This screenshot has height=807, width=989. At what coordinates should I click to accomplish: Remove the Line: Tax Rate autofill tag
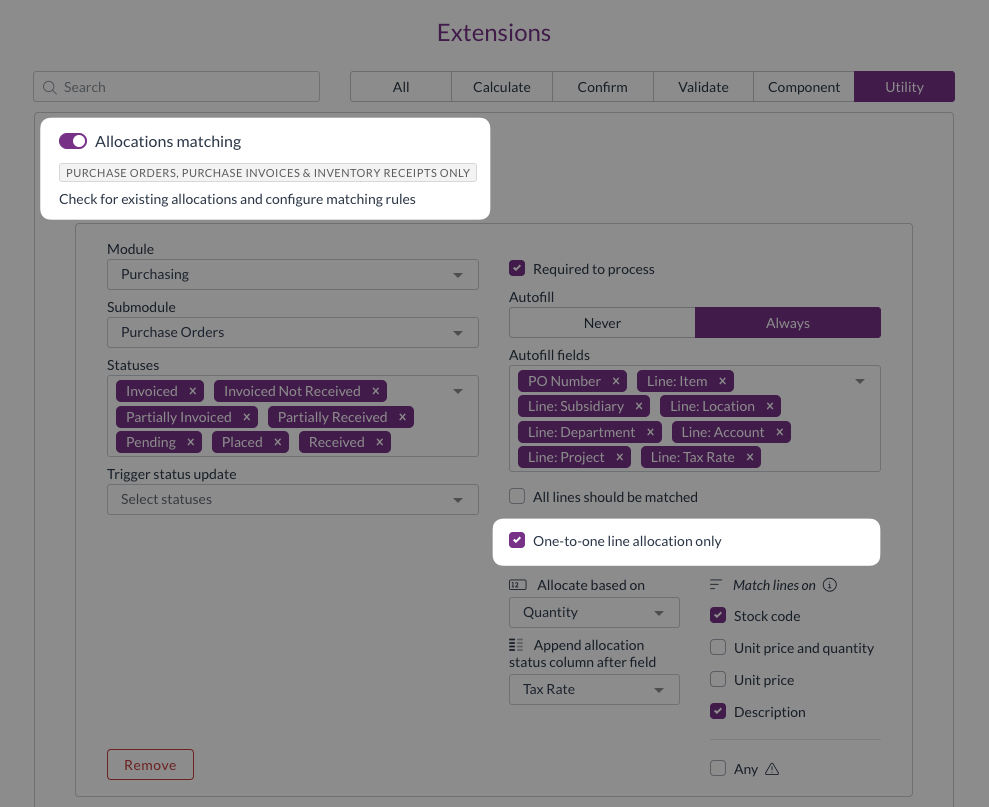click(x=749, y=457)
